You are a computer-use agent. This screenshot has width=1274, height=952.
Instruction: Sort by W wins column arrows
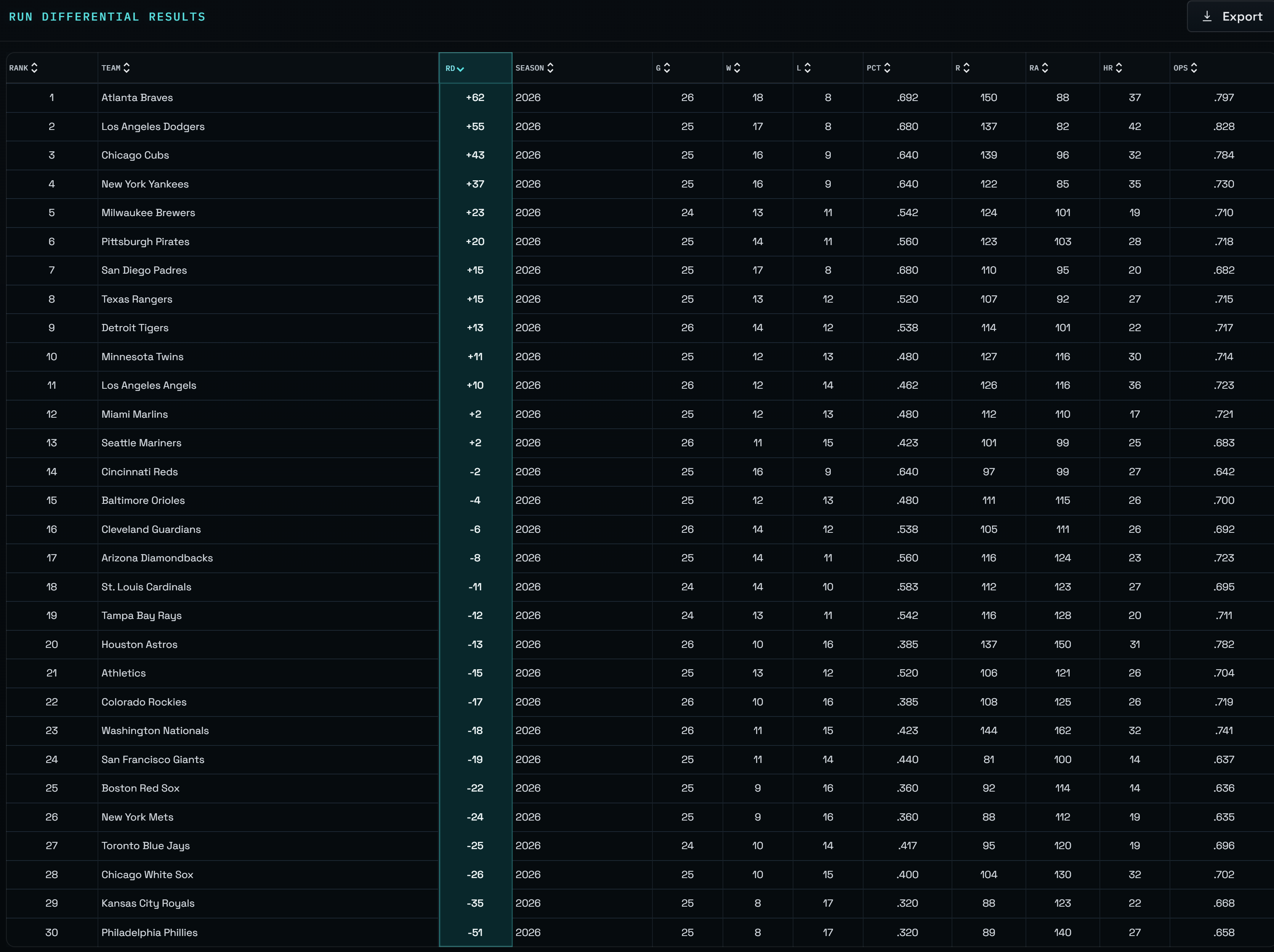point(737,68)
